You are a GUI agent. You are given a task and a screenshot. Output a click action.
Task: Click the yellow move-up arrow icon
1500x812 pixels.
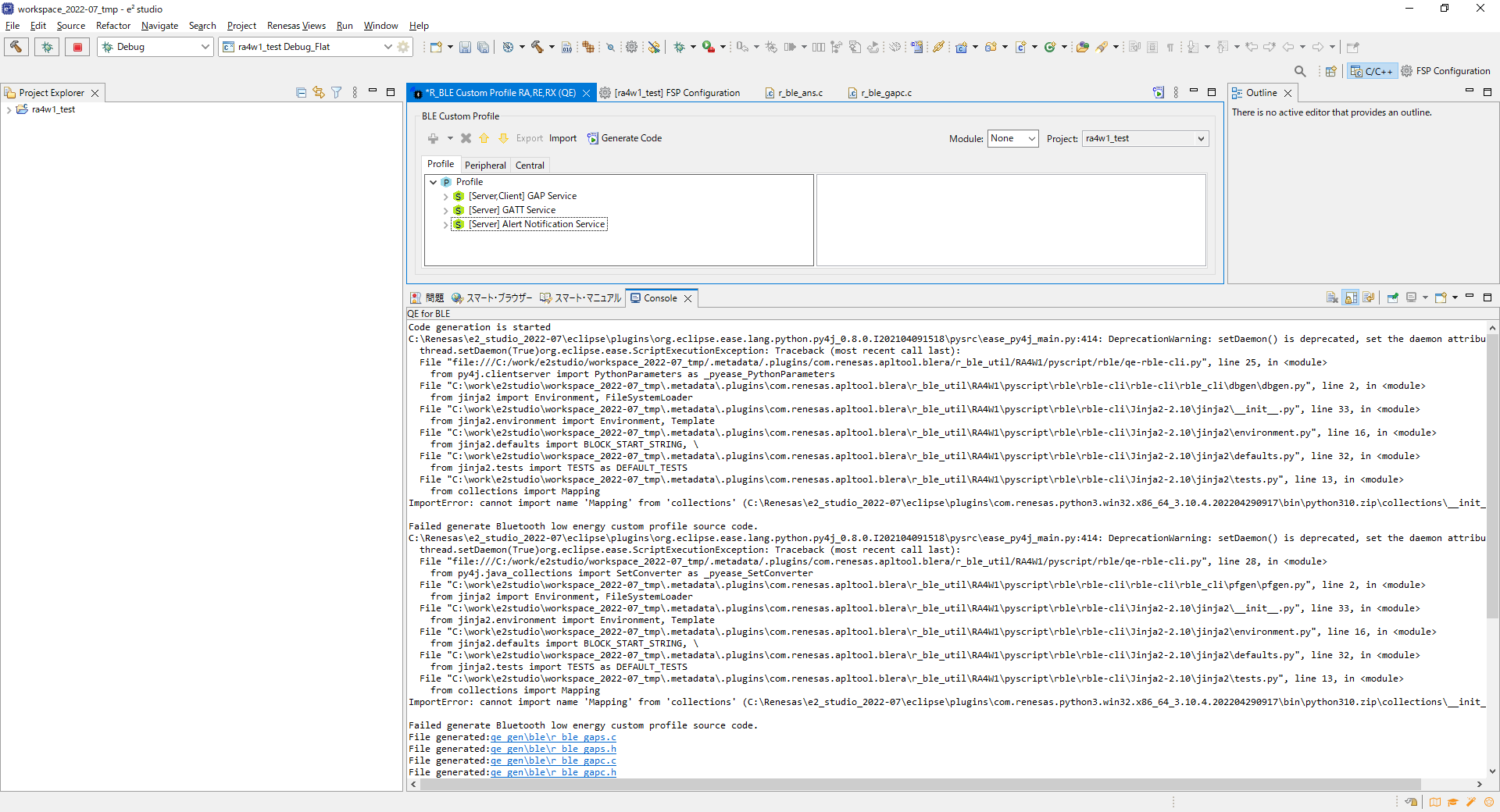[x=484, y=138]
